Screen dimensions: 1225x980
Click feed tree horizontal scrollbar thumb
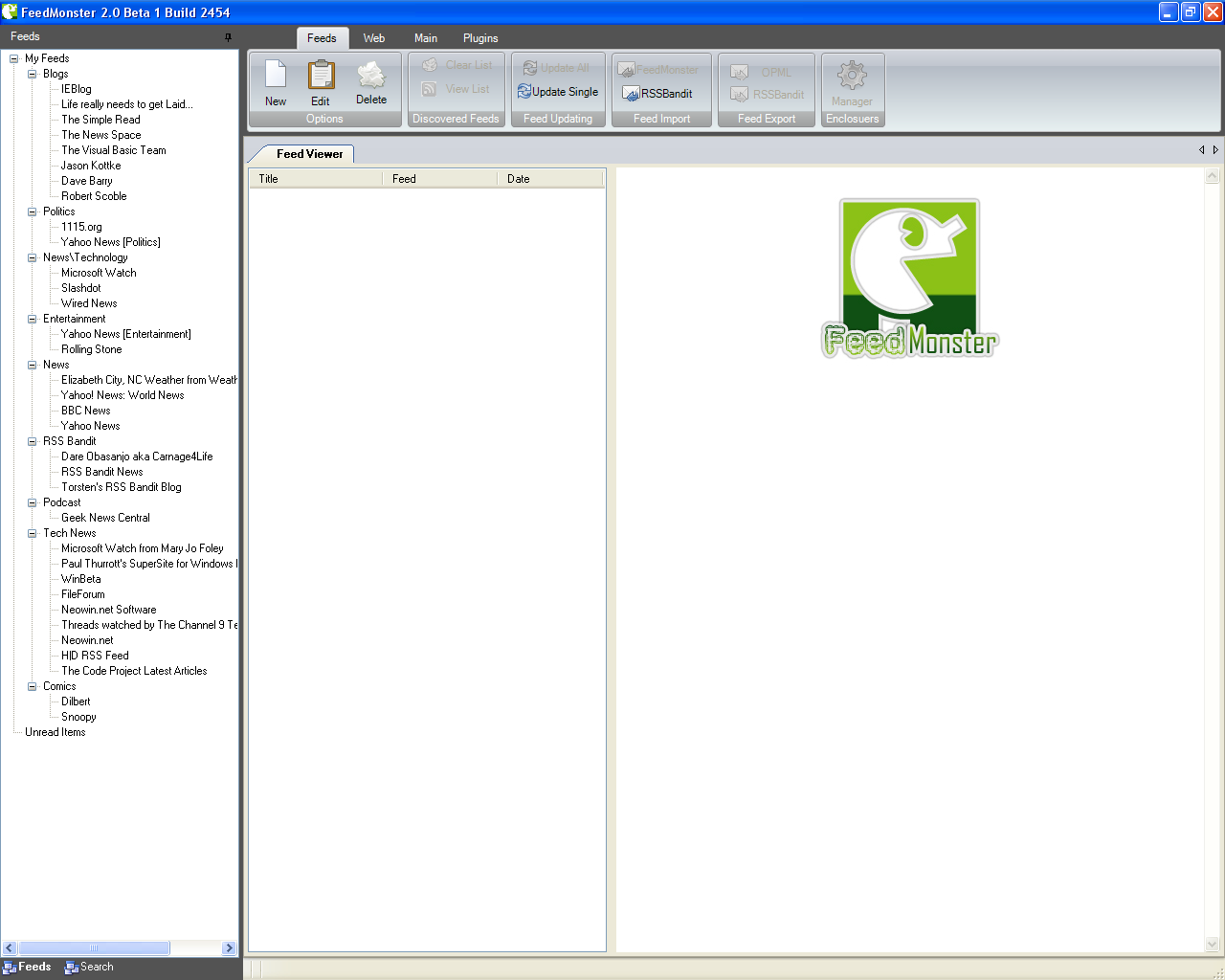tap(94, 948)
